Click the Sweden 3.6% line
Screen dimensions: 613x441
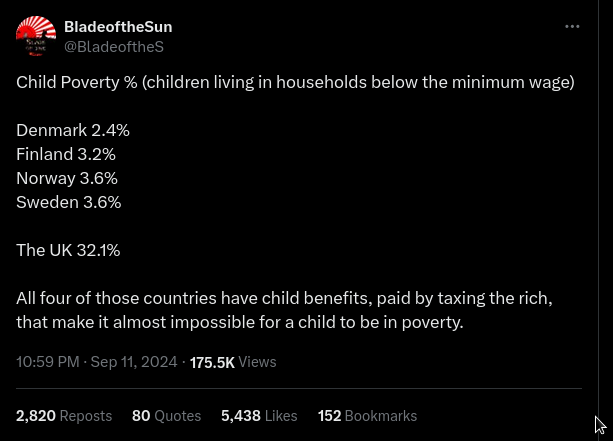68,202
